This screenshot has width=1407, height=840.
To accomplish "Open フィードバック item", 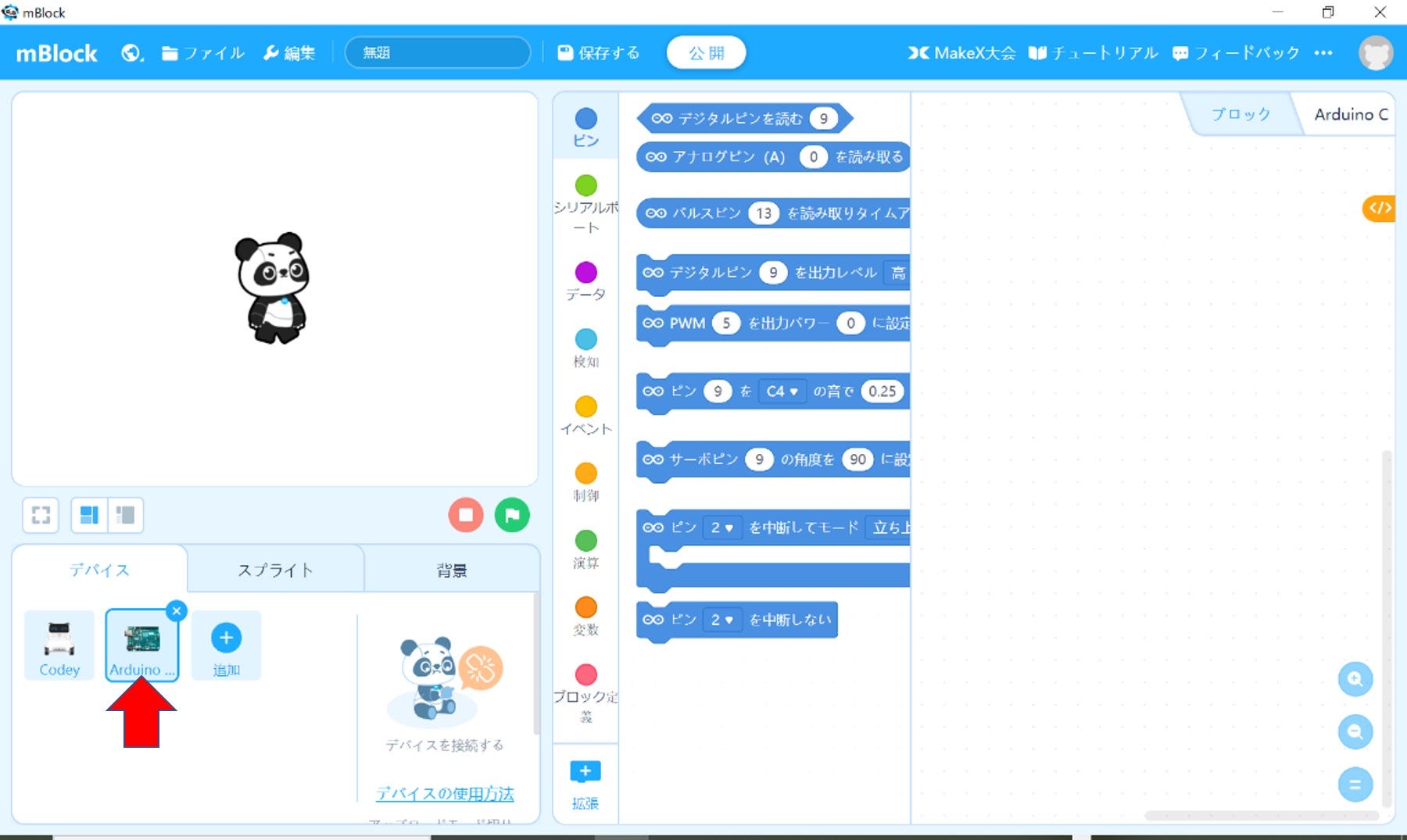I will (x=1236, y=52).
